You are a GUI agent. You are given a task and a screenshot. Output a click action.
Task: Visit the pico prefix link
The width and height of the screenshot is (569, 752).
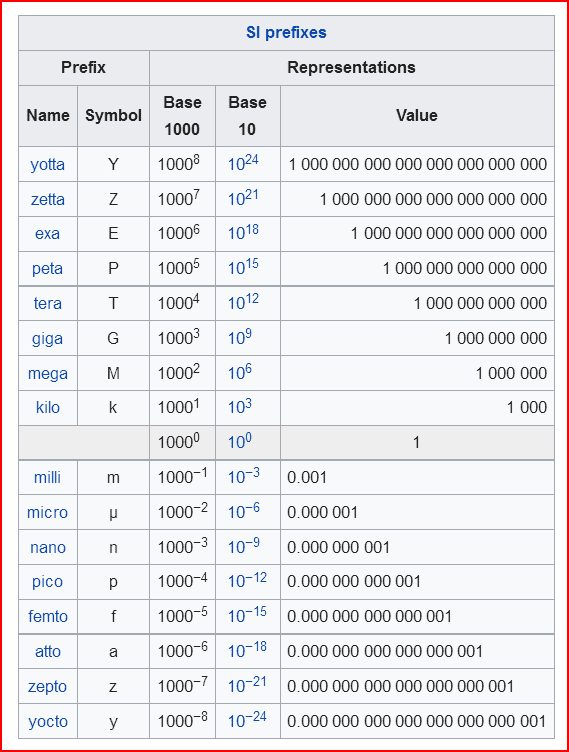click(47, 582)
